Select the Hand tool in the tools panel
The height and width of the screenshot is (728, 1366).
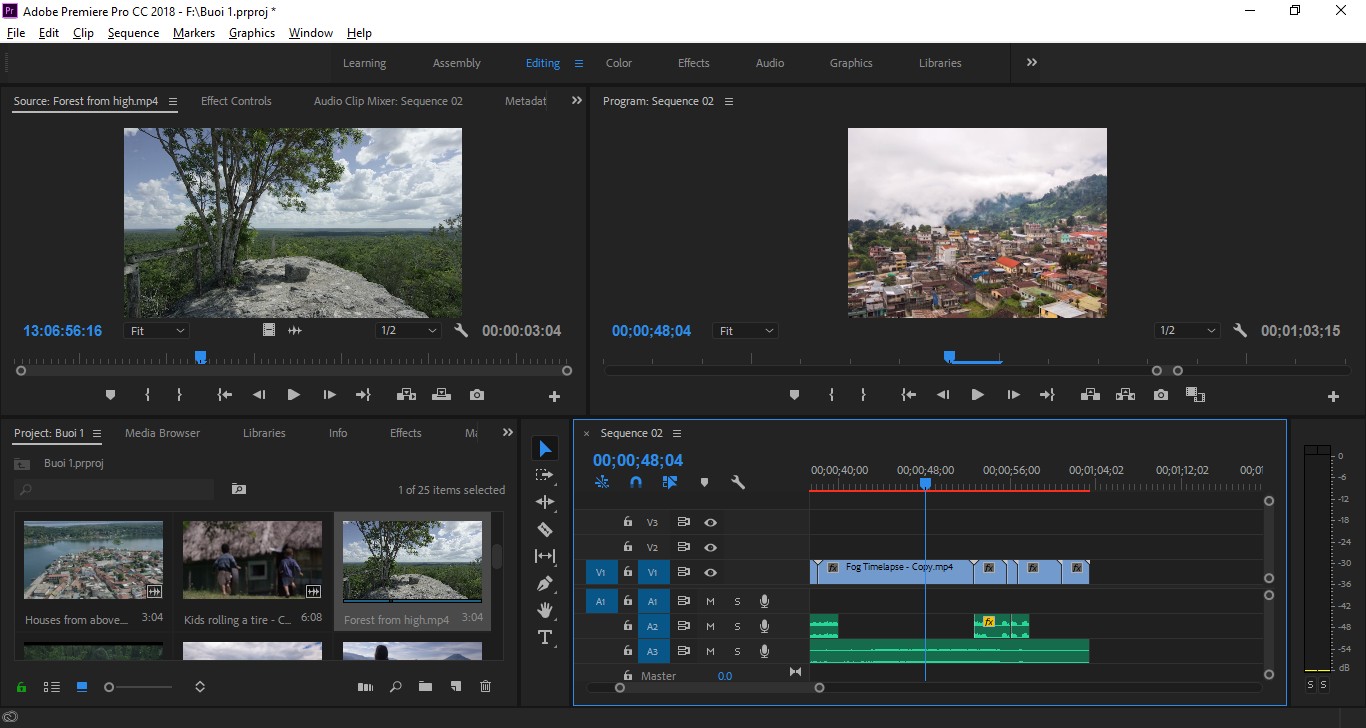(545, 610)
